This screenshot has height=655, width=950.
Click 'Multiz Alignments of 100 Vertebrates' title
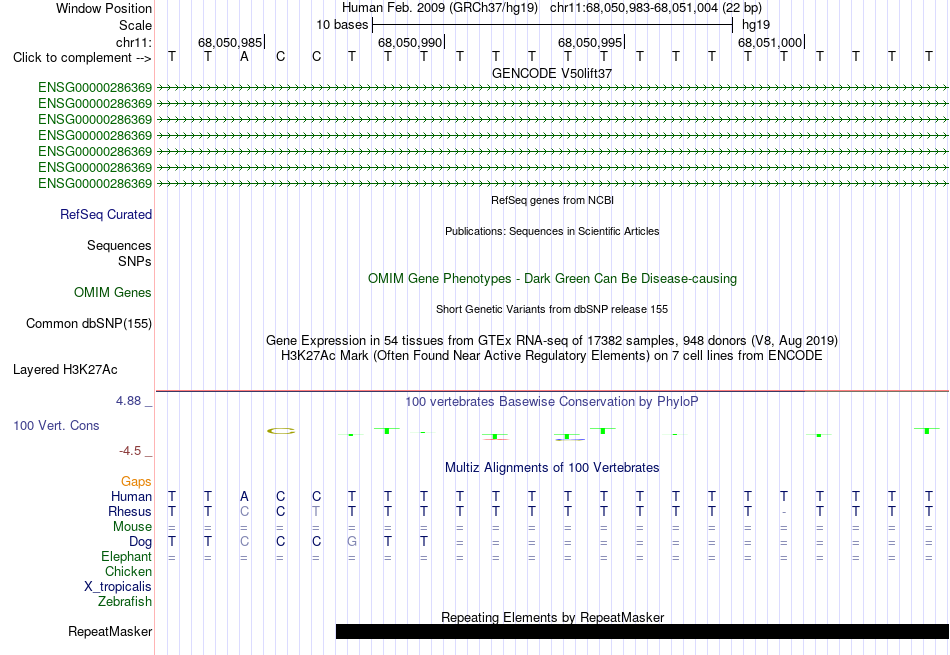click(552, 468)
